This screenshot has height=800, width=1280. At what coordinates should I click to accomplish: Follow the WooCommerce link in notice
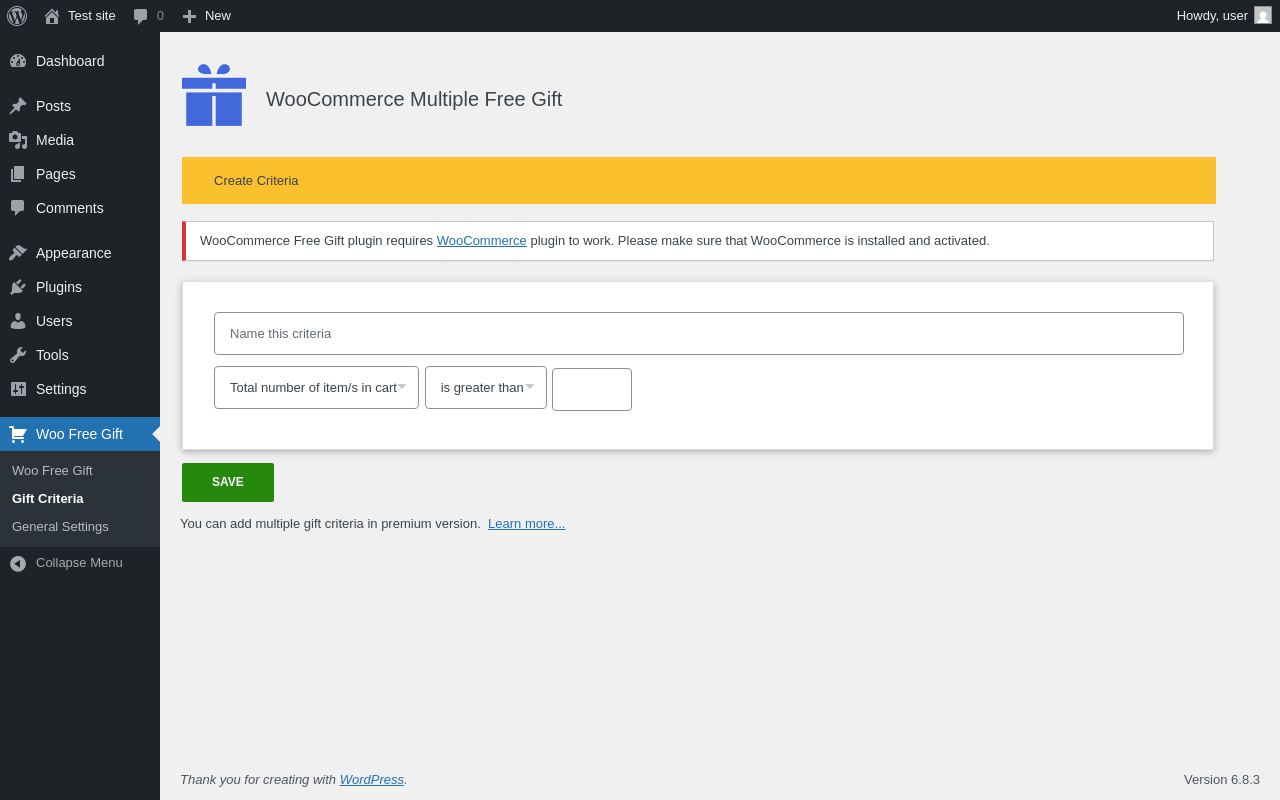(482, 241)
